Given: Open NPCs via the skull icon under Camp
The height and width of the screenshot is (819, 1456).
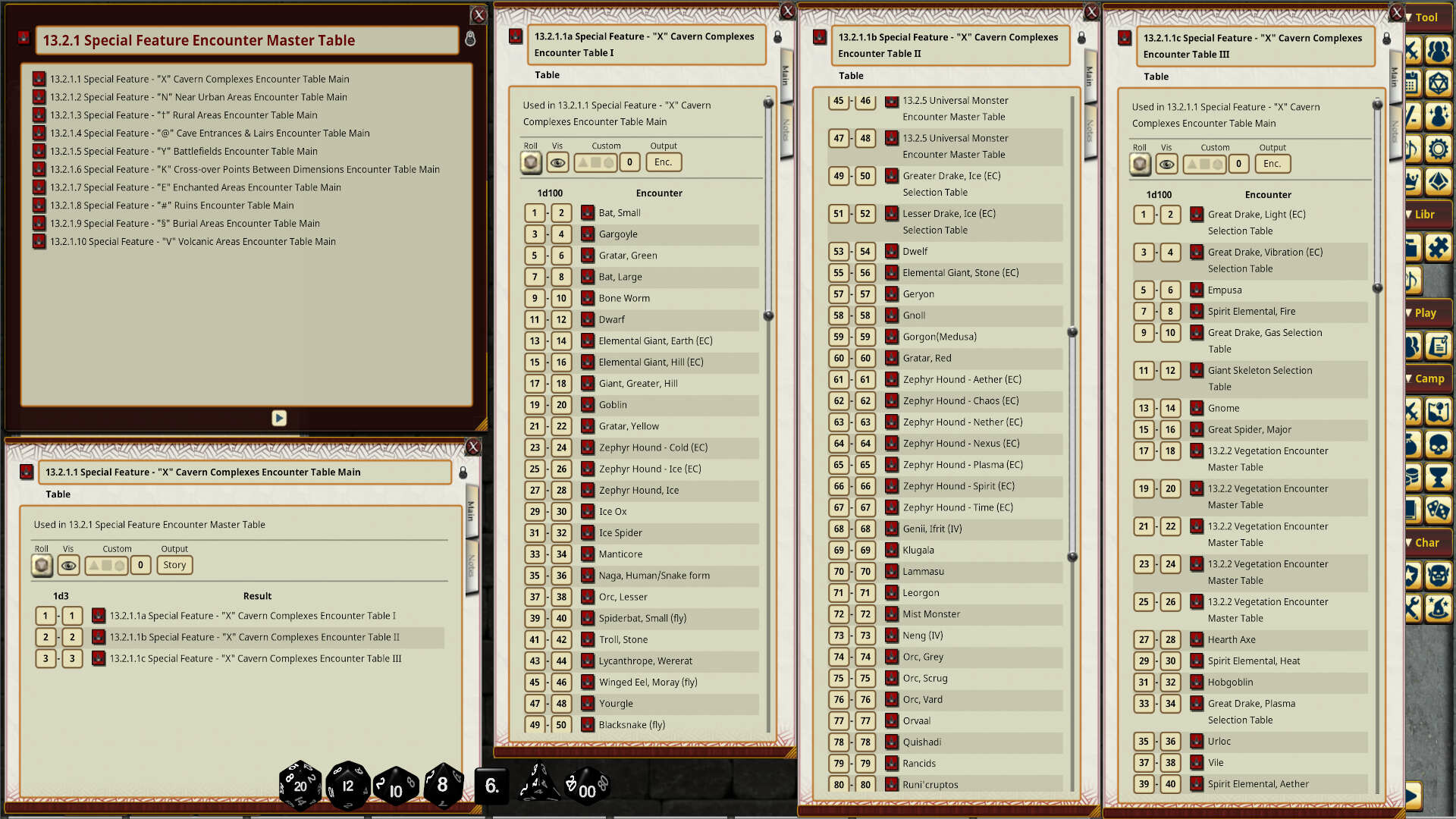Looking at the screenshot, I should (x=1440, y=444).
